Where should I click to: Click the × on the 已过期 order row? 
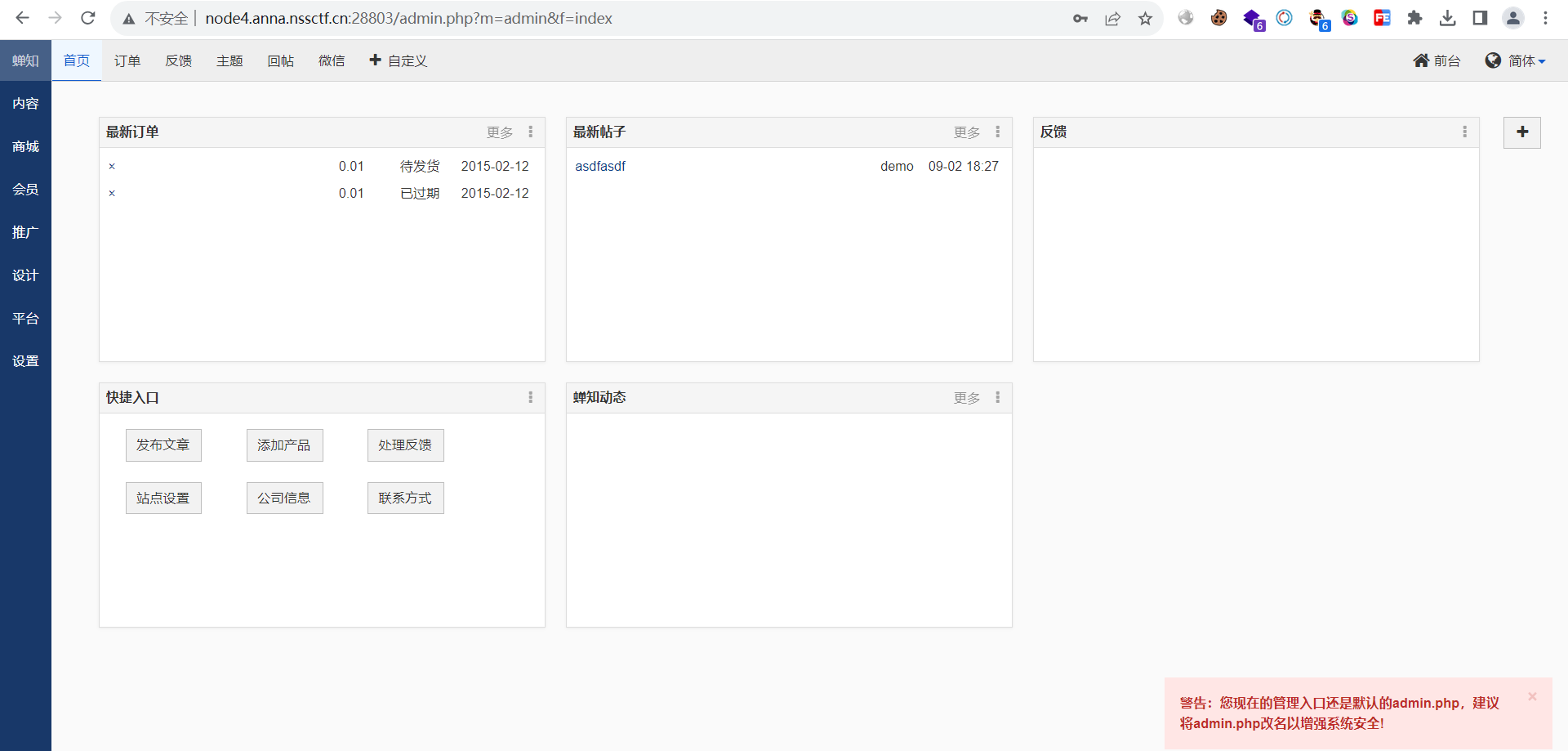coord(112,194)
